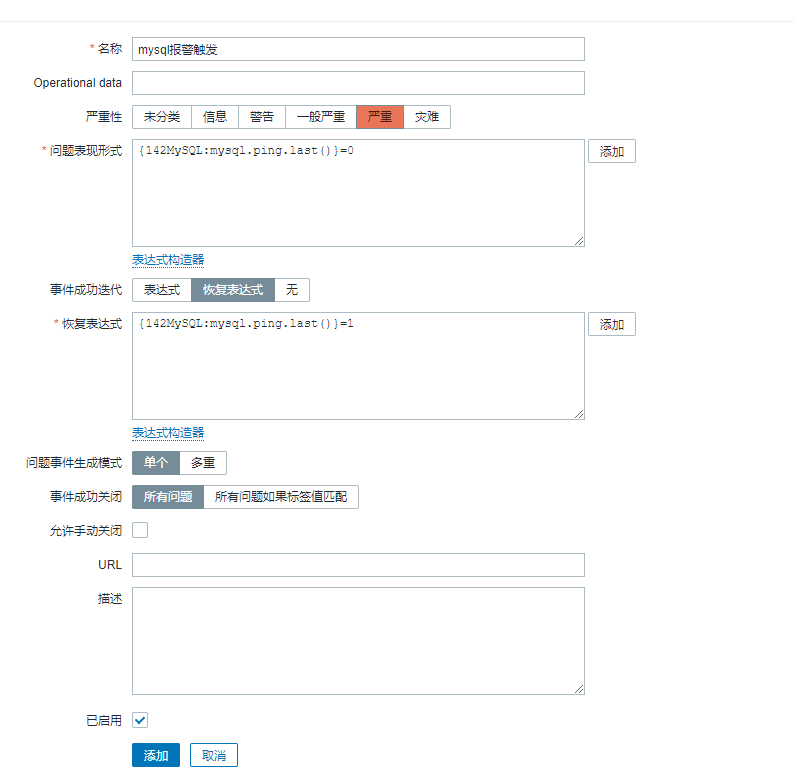Click 添加 next to recovery expression
Screen dimensions: 794x773
[x=612, y=324]
